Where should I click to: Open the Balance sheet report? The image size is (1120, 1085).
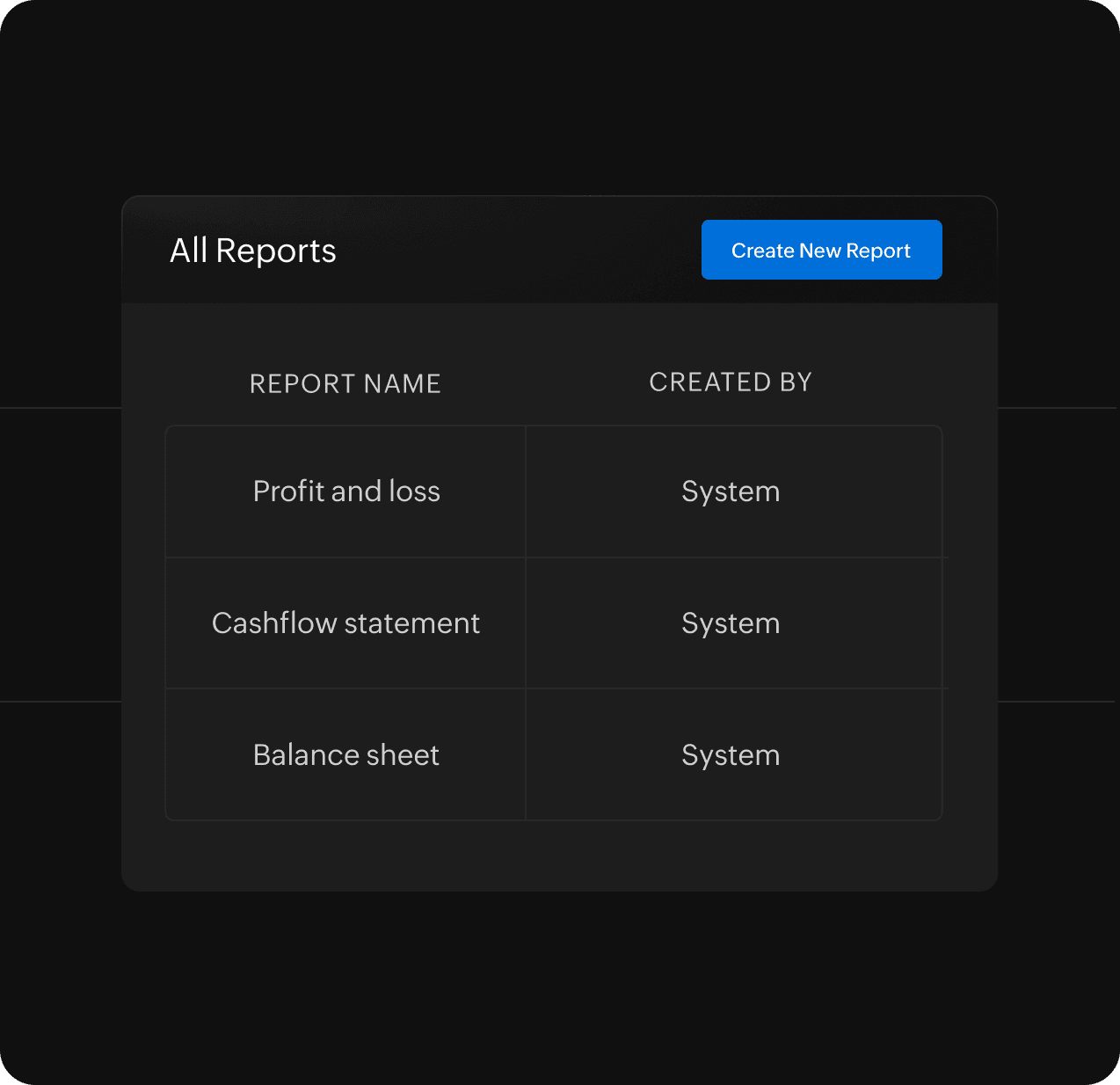click(x=345, y=755)
